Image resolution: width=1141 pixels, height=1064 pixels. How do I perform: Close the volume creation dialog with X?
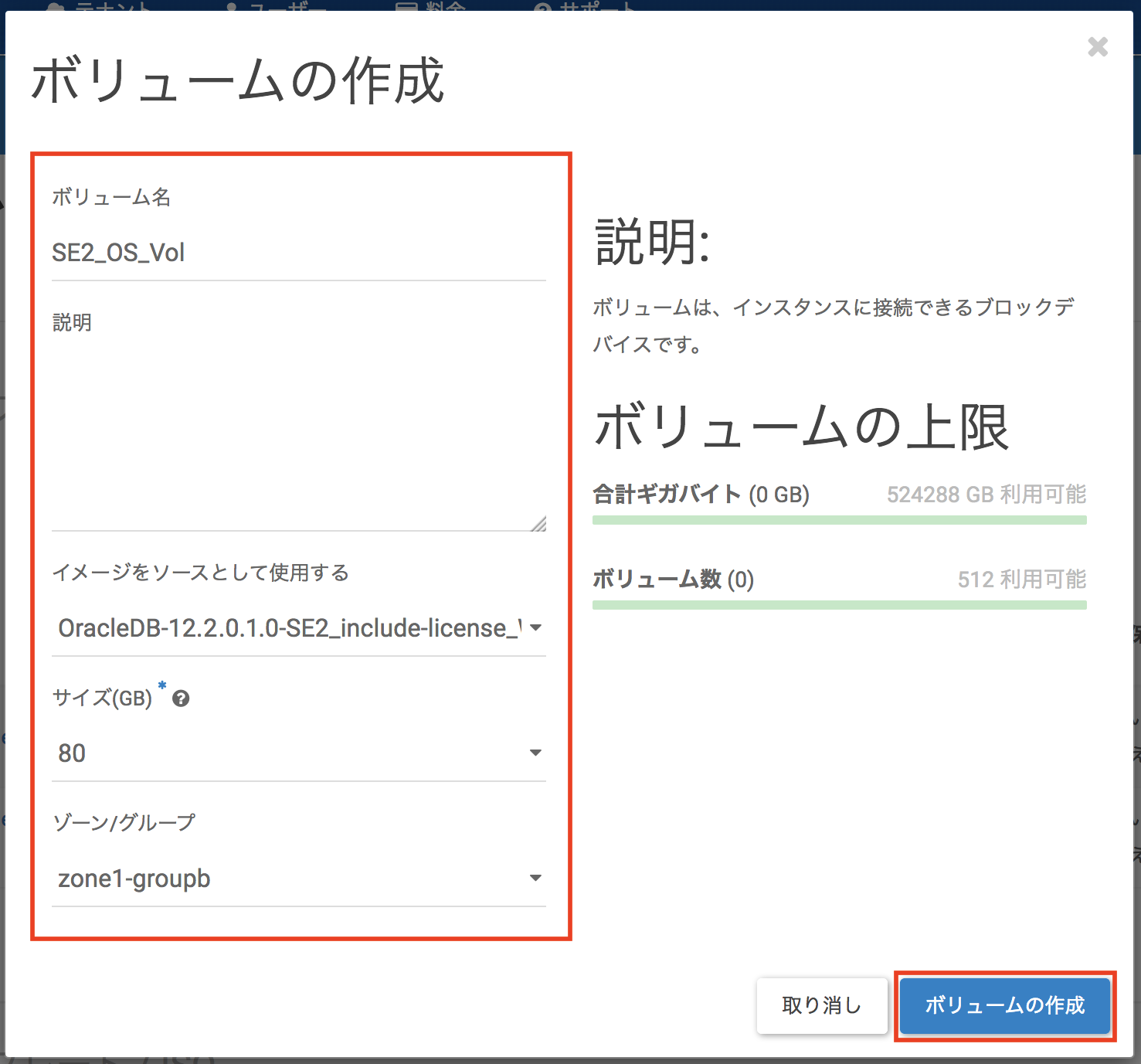pos(1097,47)
